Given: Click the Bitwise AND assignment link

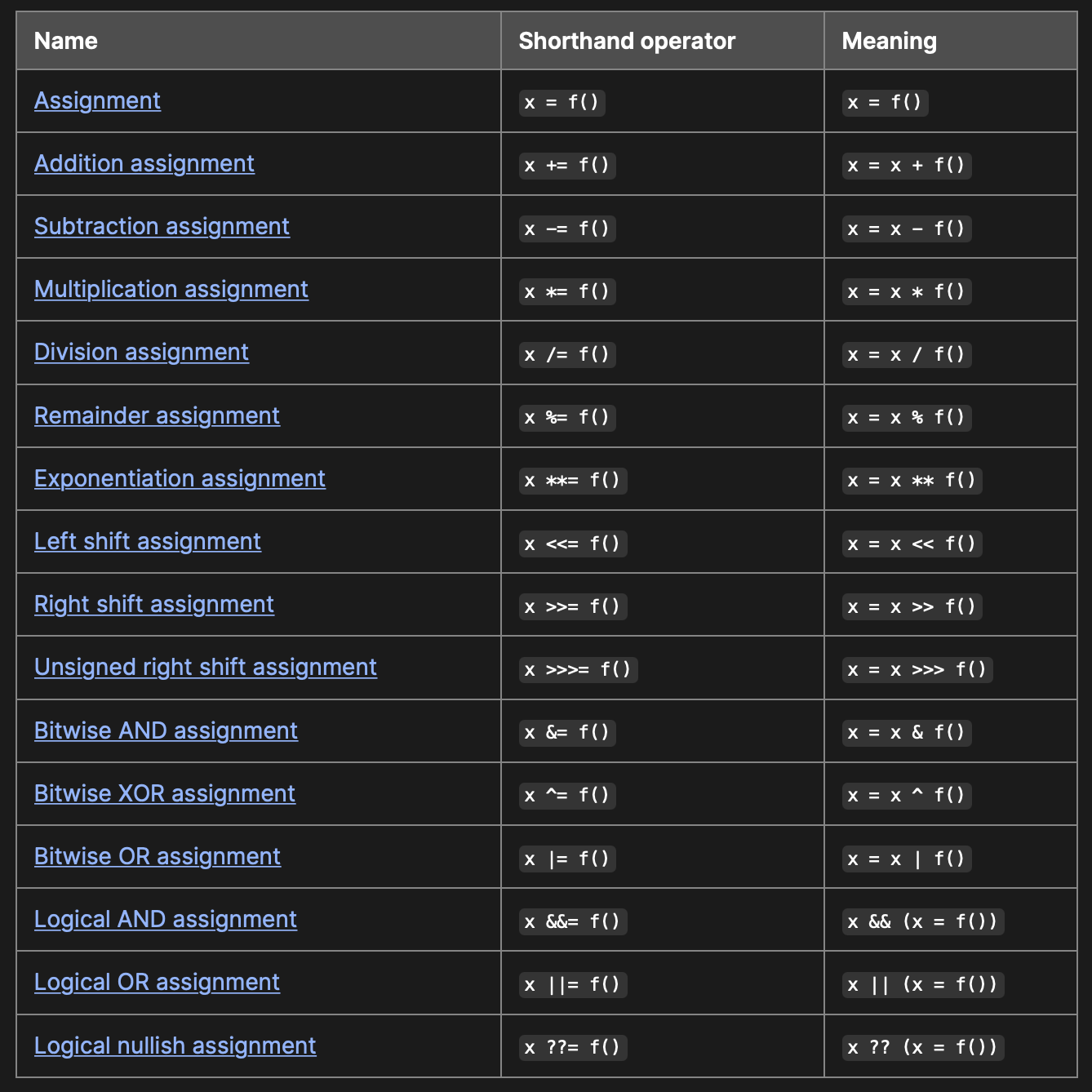Looking at the screenshot, I should (x=166, y=730).
